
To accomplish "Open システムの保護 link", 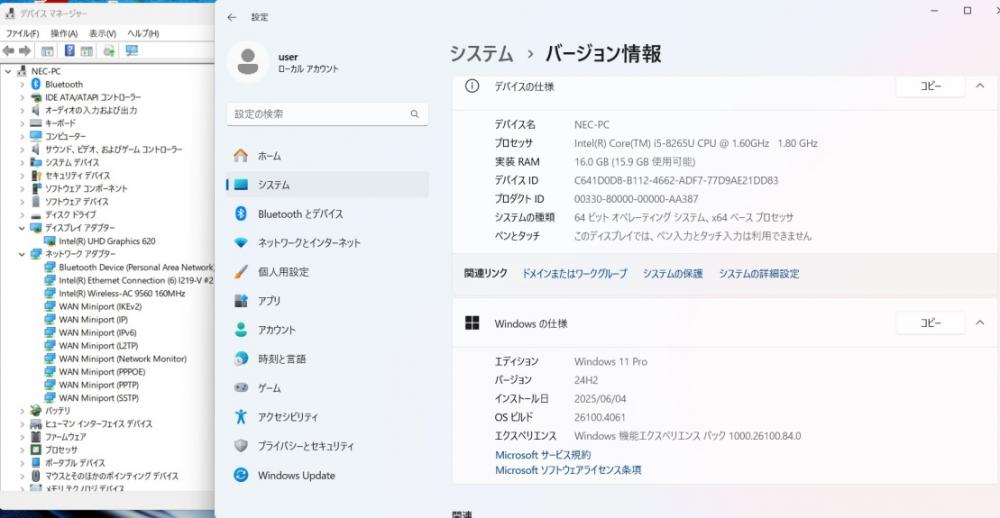I will (673, 274).
